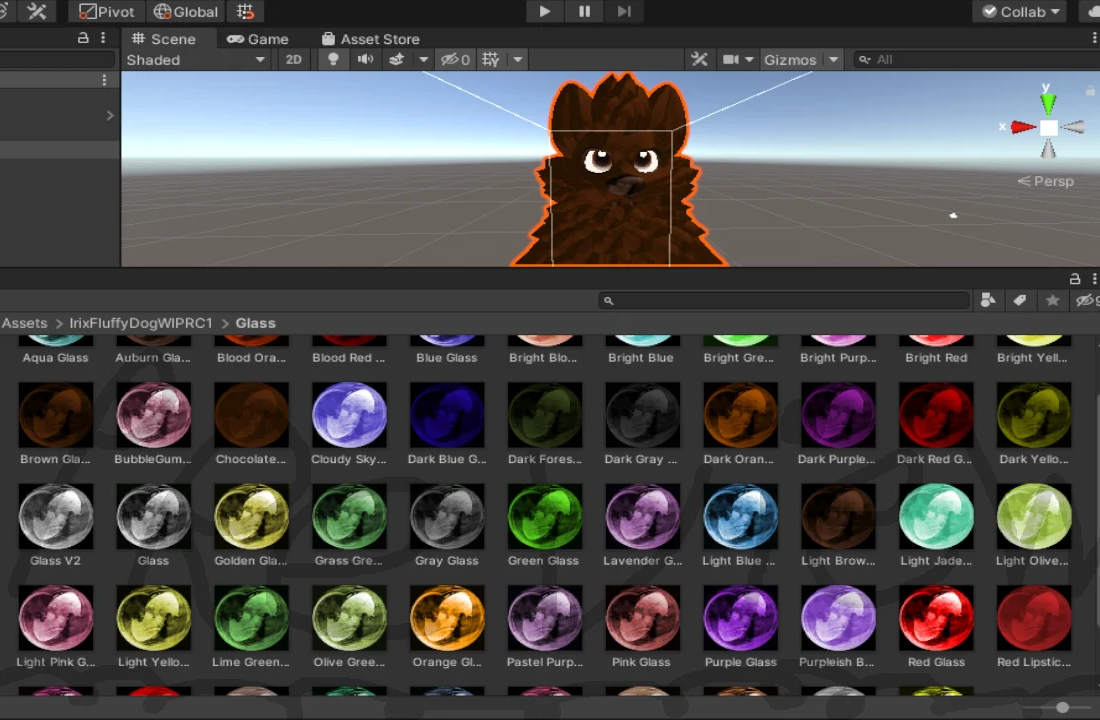
Task: Switch to the Game tab
Action: click(258, 39)
